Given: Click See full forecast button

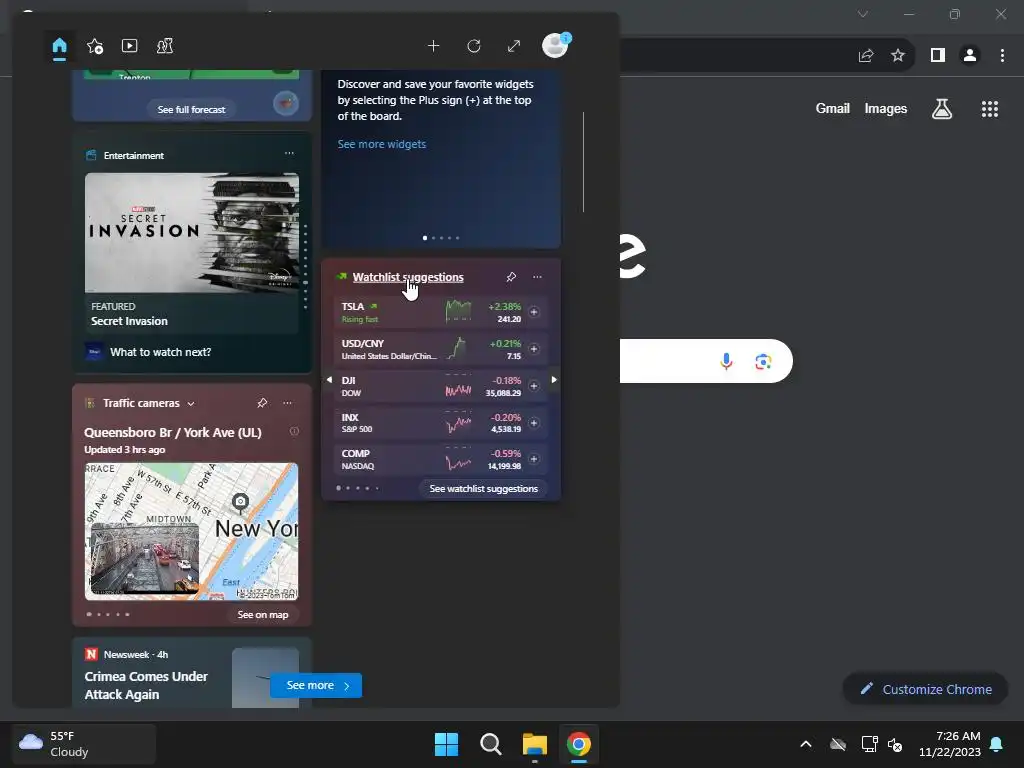Looking at the screenshot, I should 191,109.
